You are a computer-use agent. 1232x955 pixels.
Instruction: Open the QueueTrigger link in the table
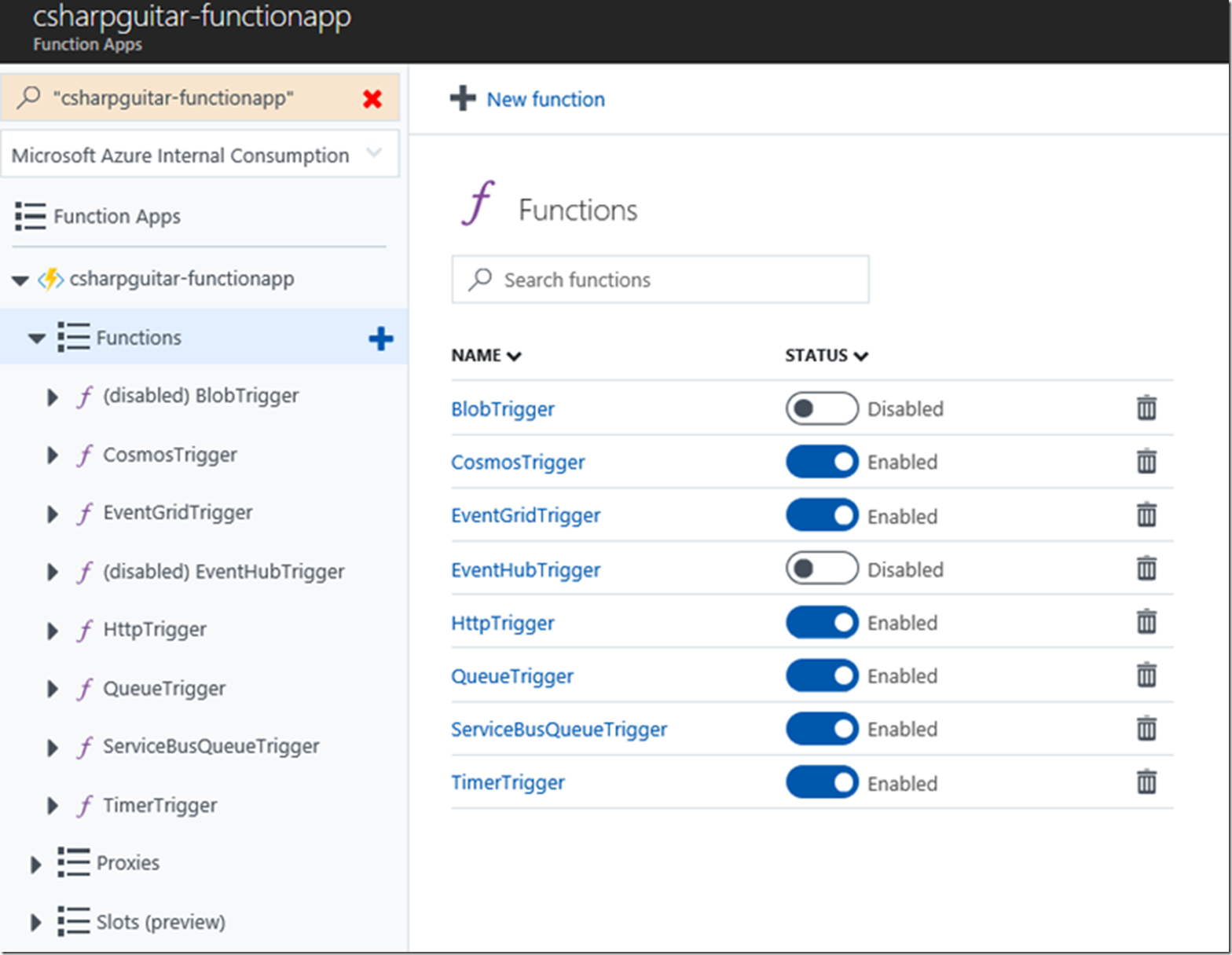(x=512, y=676)
